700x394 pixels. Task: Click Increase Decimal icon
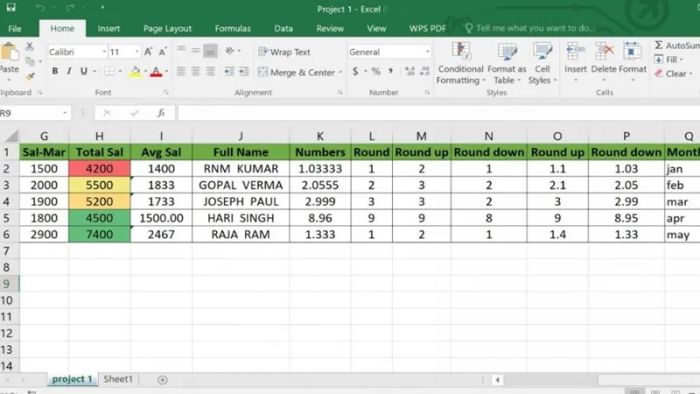410,71
